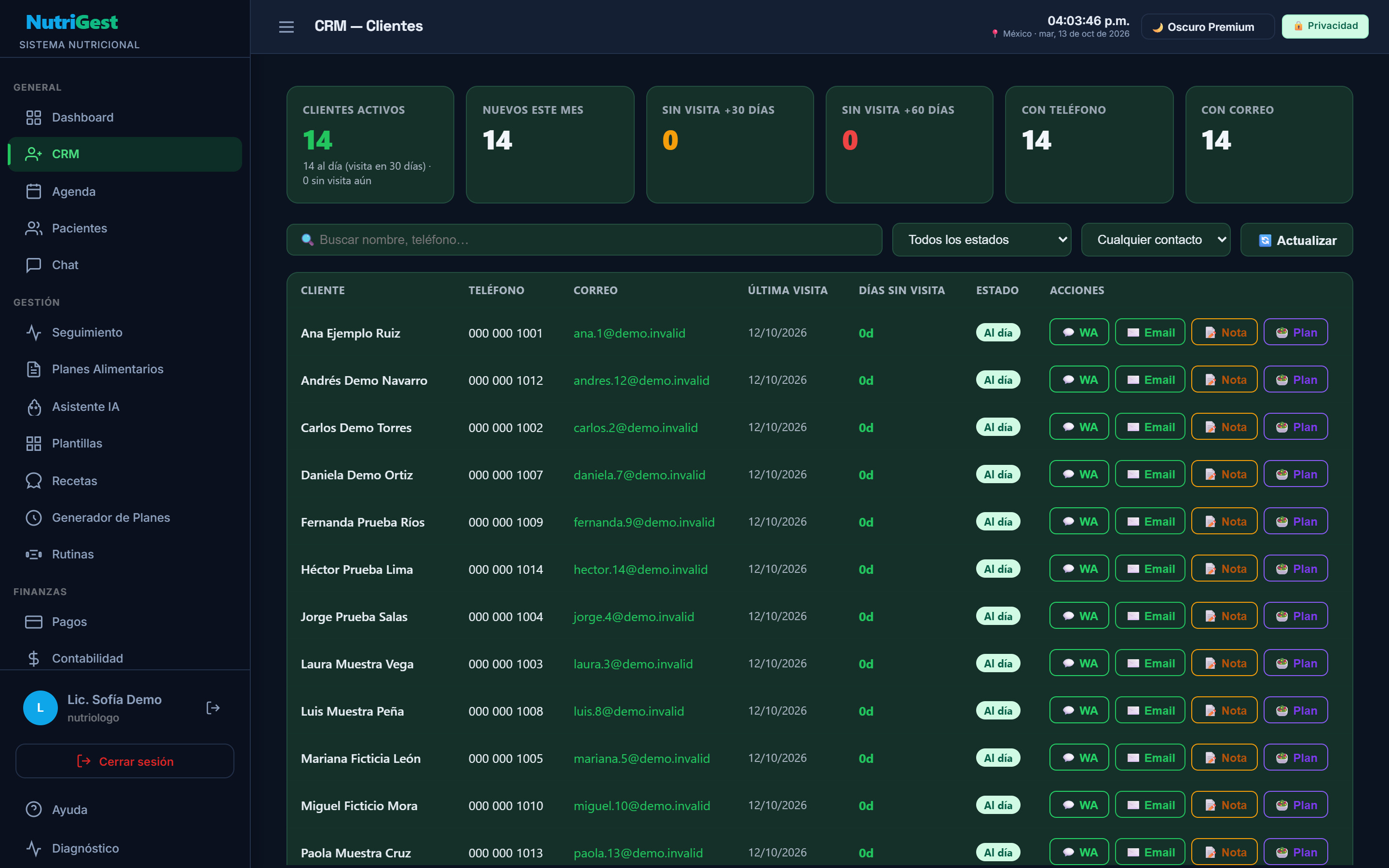
Task: Select the Miguel Ficticio Mora client name
Action: 359,806
